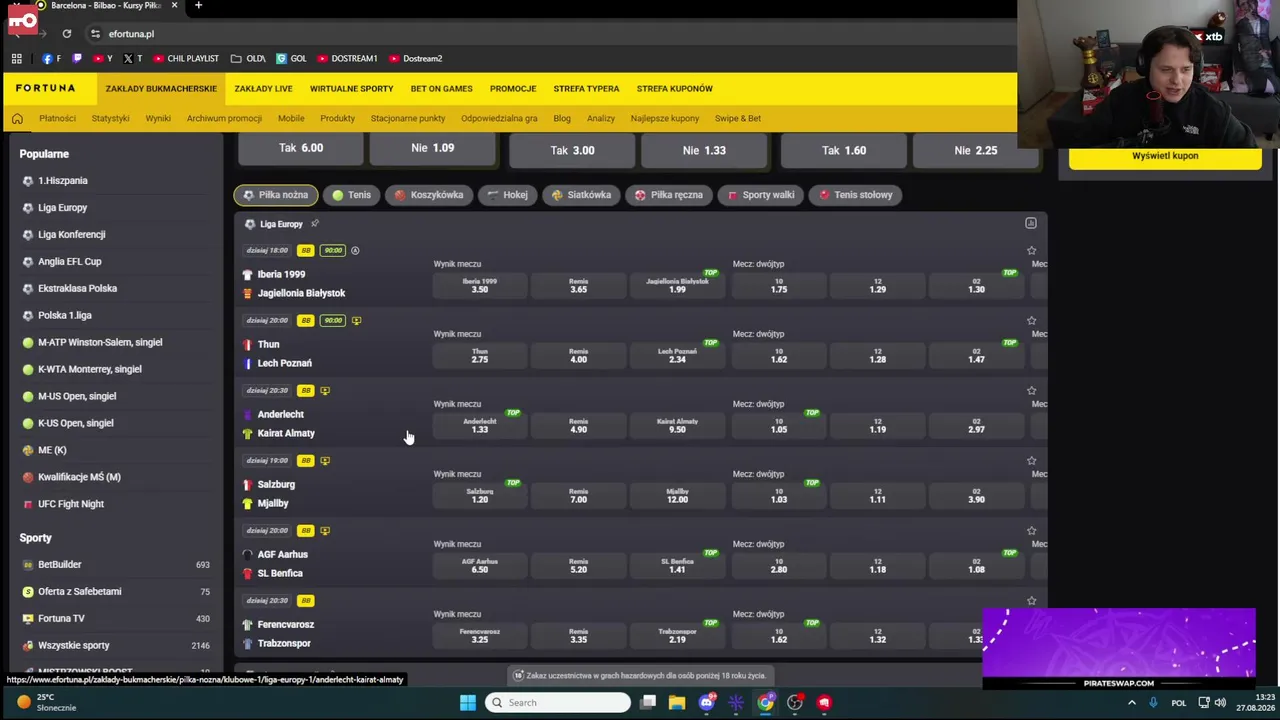Open the Płatności submenu link

point(57,119)
